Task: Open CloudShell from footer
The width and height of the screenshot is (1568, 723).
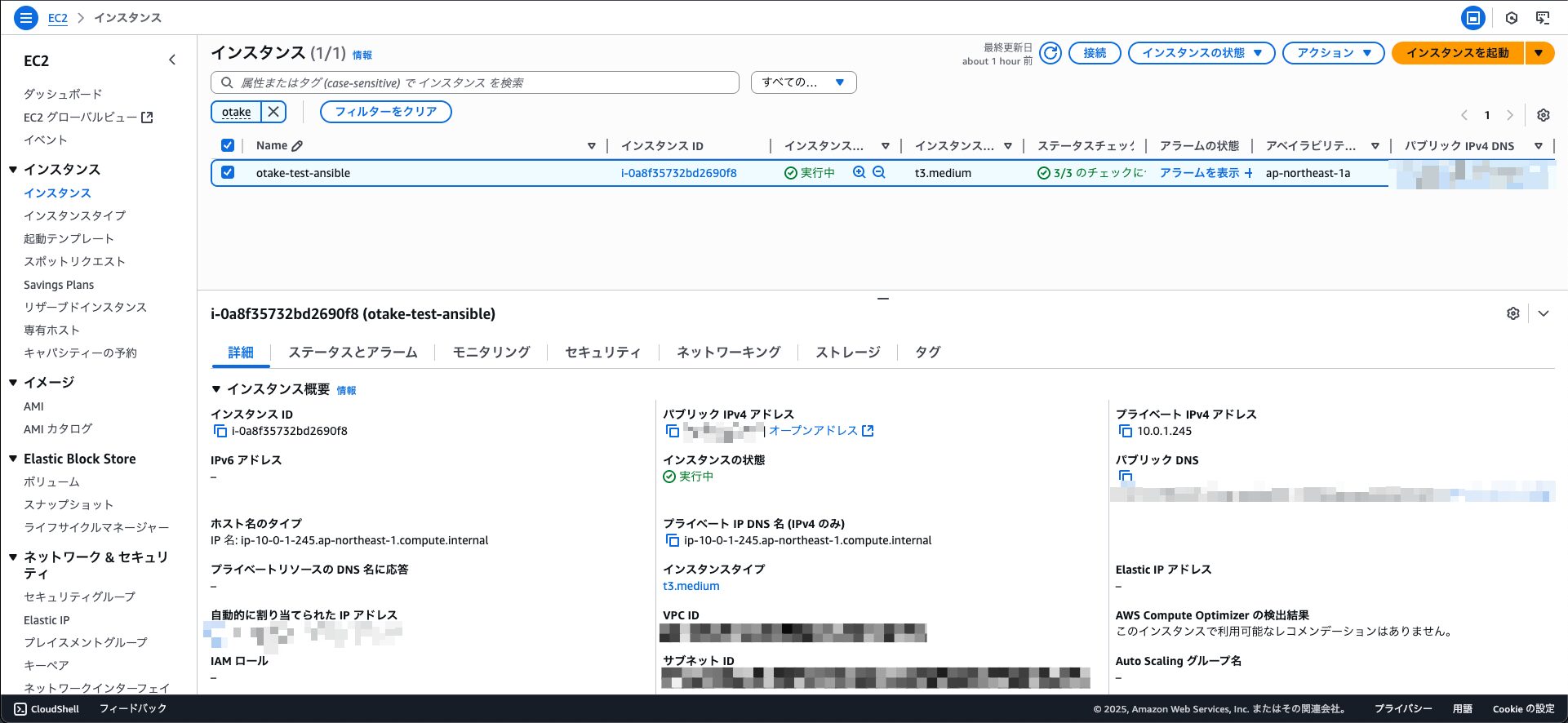Action: pos(47,709)
